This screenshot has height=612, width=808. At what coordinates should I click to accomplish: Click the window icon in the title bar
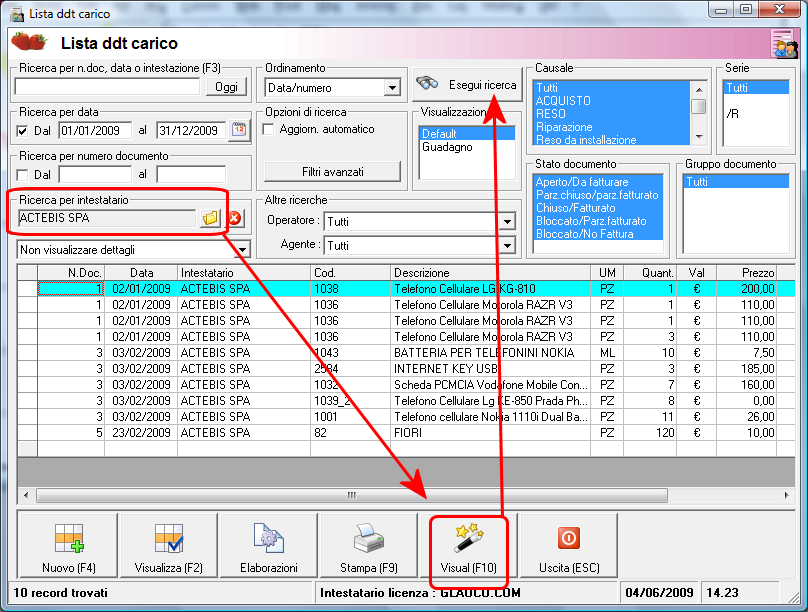[x=18, y=14]
